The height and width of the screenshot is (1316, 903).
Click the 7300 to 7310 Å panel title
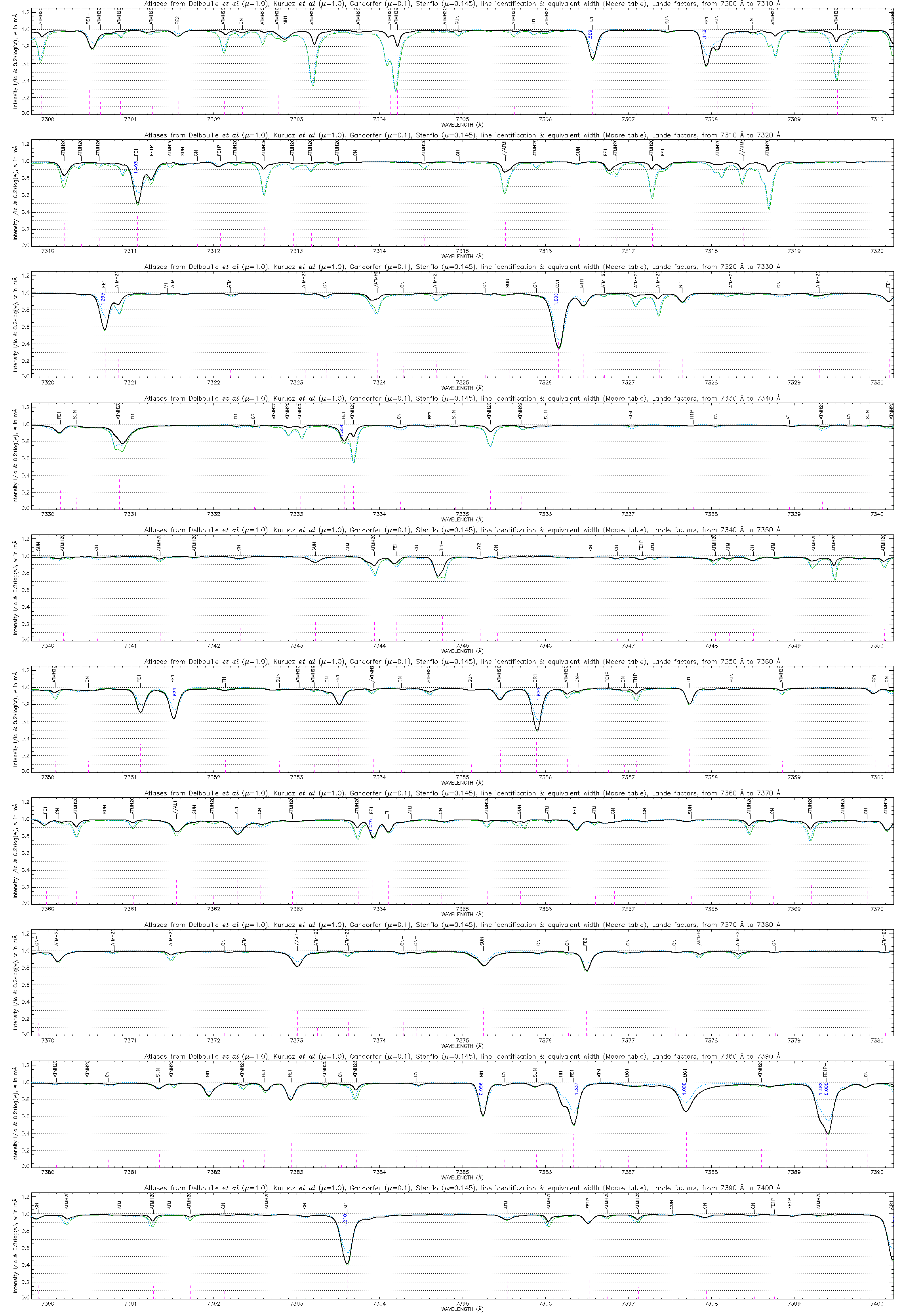[462, 4]
